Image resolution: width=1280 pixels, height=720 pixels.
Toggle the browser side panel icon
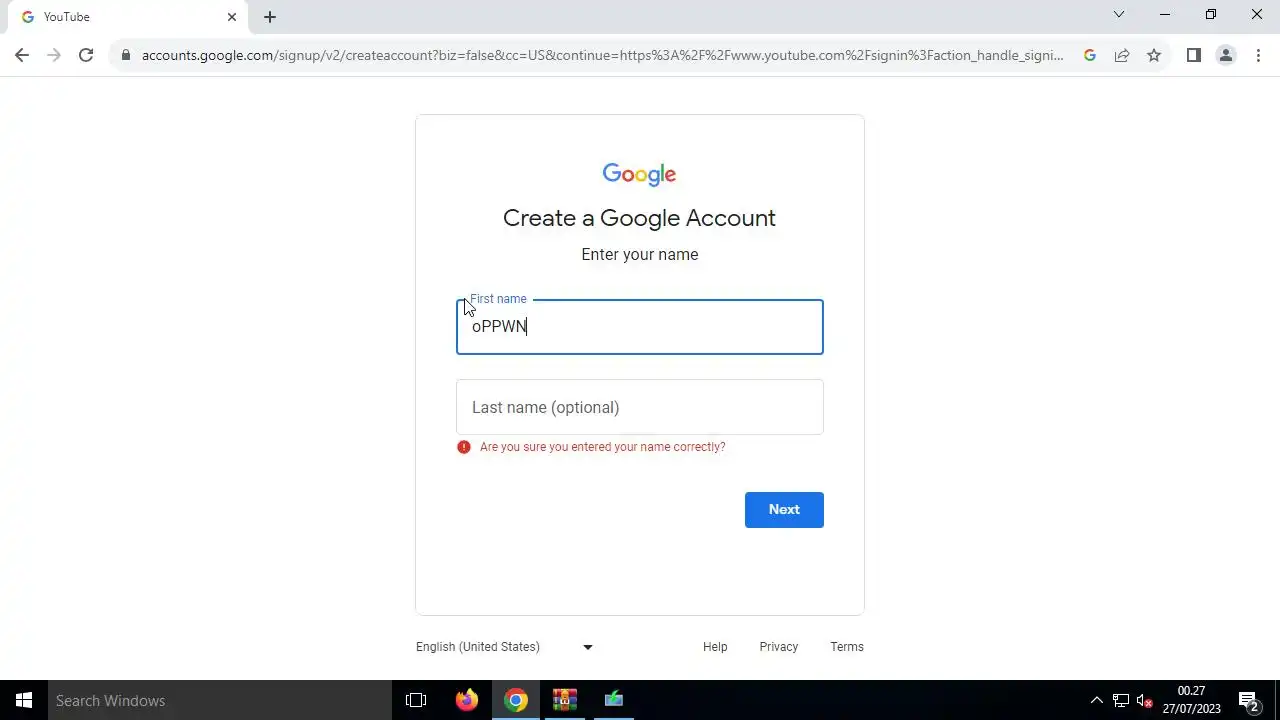tap(1194, 56)
